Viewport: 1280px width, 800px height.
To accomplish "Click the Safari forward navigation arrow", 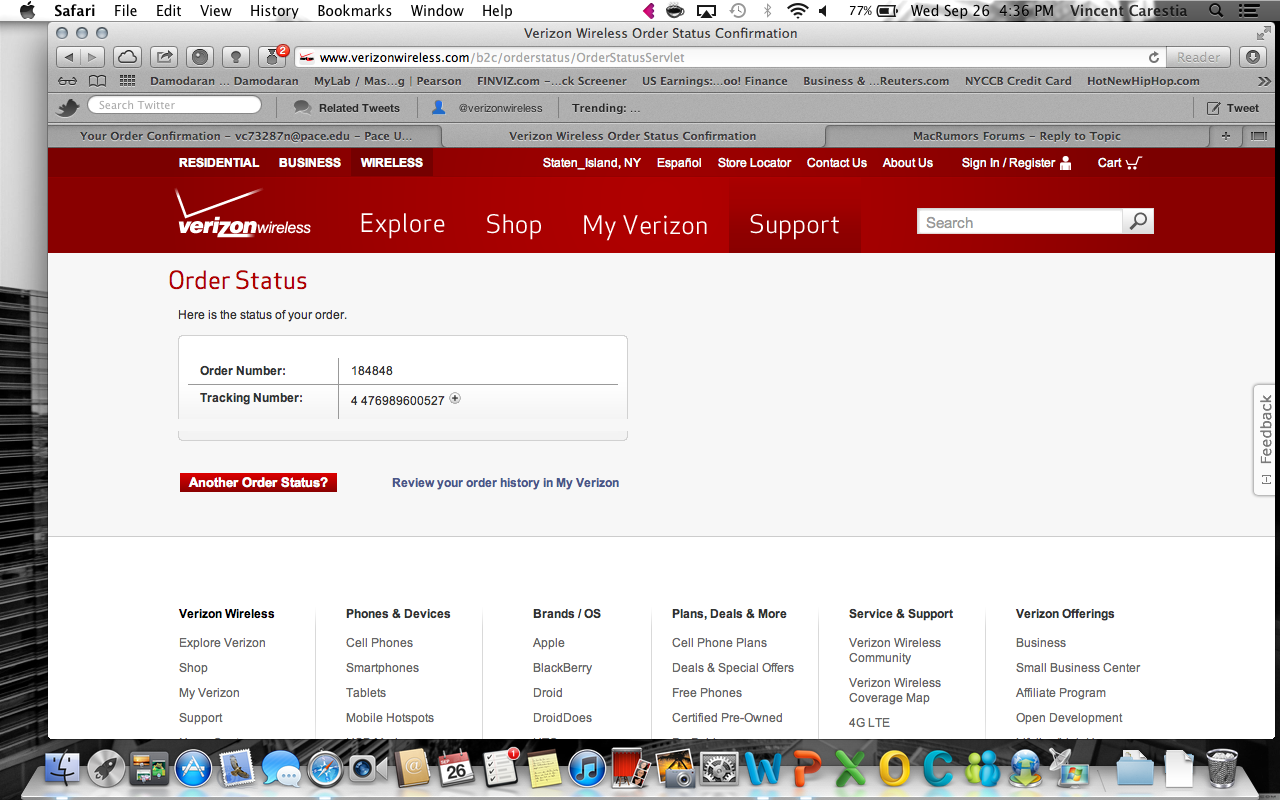I will (x=92, y=57).
